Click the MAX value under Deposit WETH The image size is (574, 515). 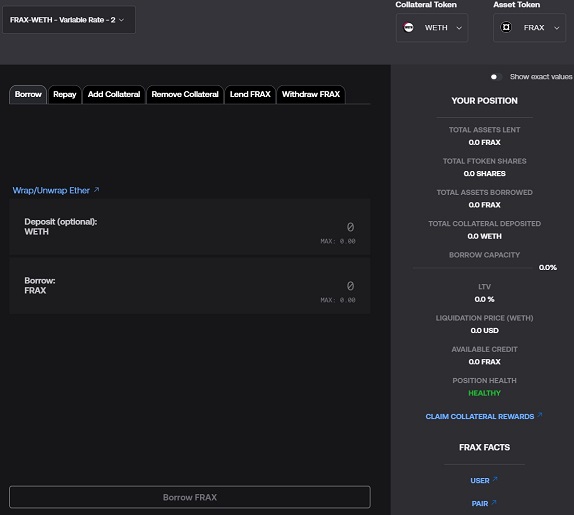338,241
